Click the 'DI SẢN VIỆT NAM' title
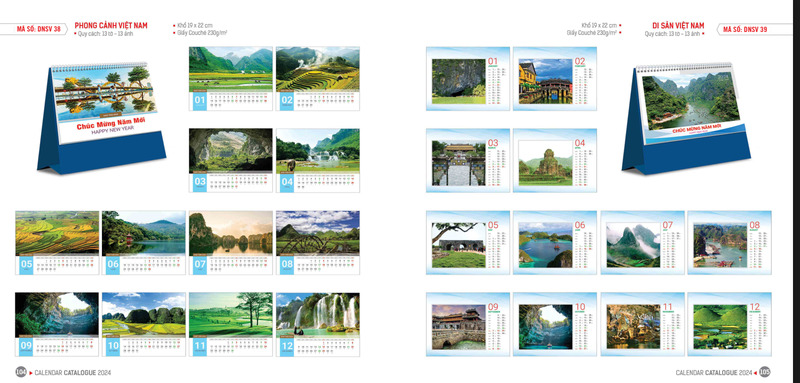800x383 pixels. coord(678,25)
